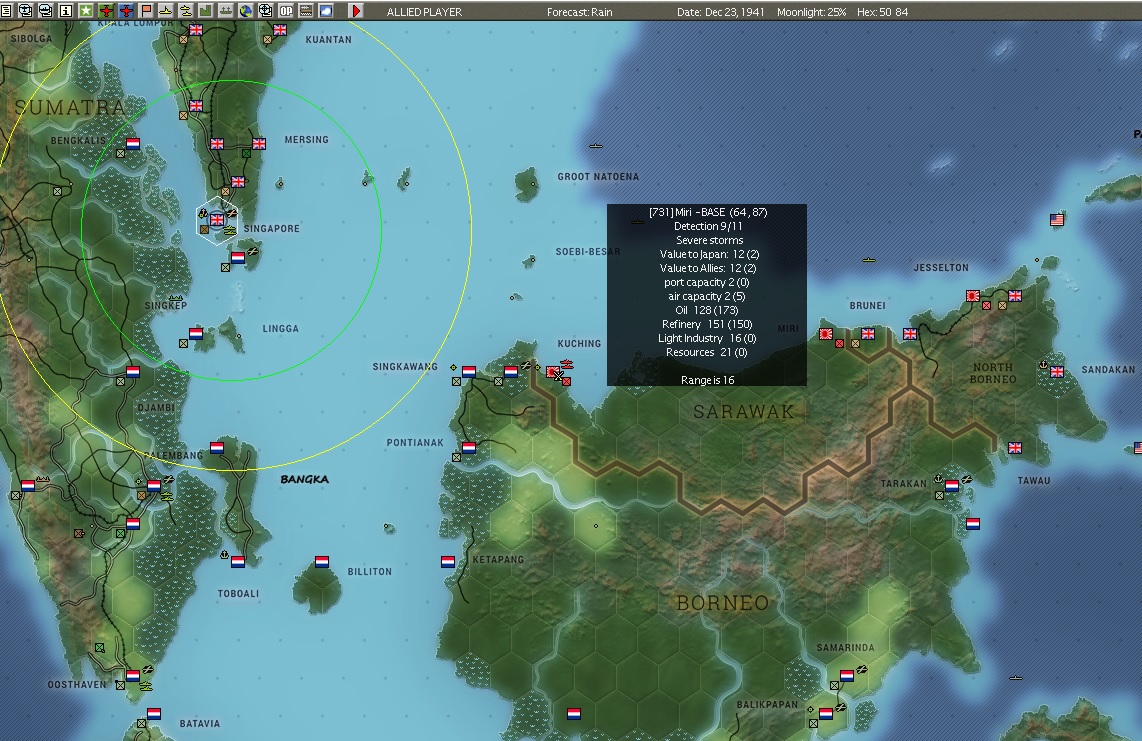
Task: Select the Dutch flag at Singkawang
Action: click(469, 372)
